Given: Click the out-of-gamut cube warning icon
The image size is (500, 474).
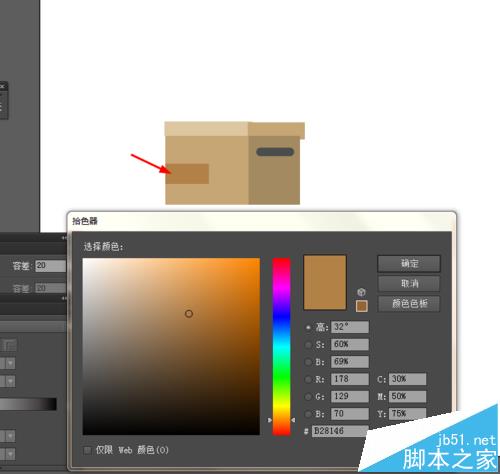Looking at the screenshot, I should pyautogui.click(x=361, y=292).
